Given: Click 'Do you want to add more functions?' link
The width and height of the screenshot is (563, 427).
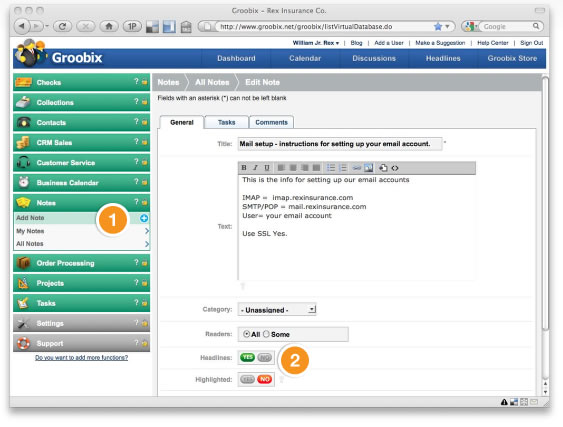Looking at the screenshot, I should coord(82,357).
